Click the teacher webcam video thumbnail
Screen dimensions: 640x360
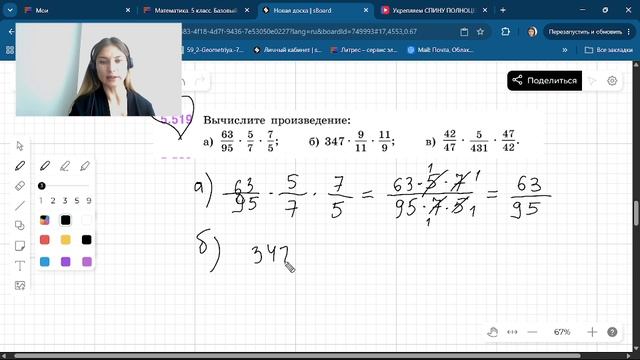point(99,69)
